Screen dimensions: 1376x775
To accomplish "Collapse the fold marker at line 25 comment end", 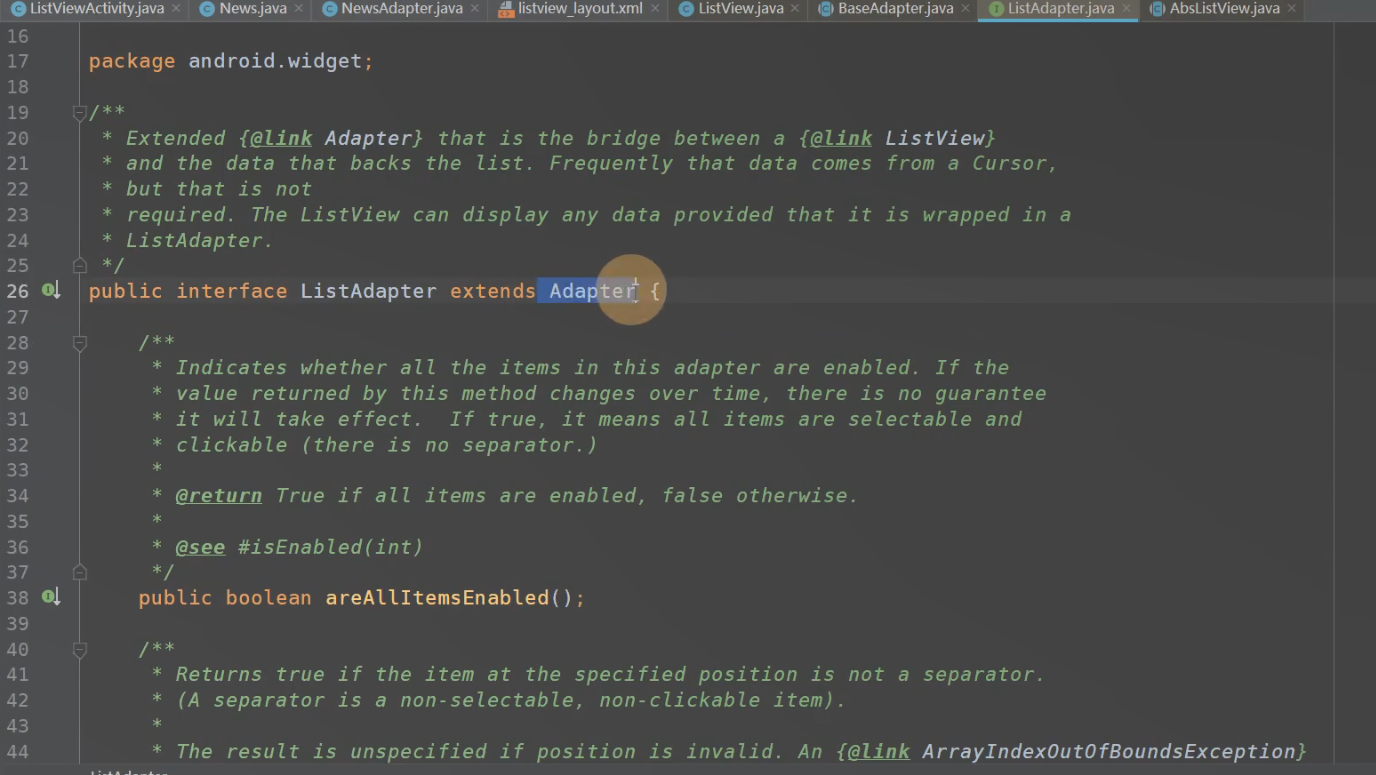I will click(80, 266).
